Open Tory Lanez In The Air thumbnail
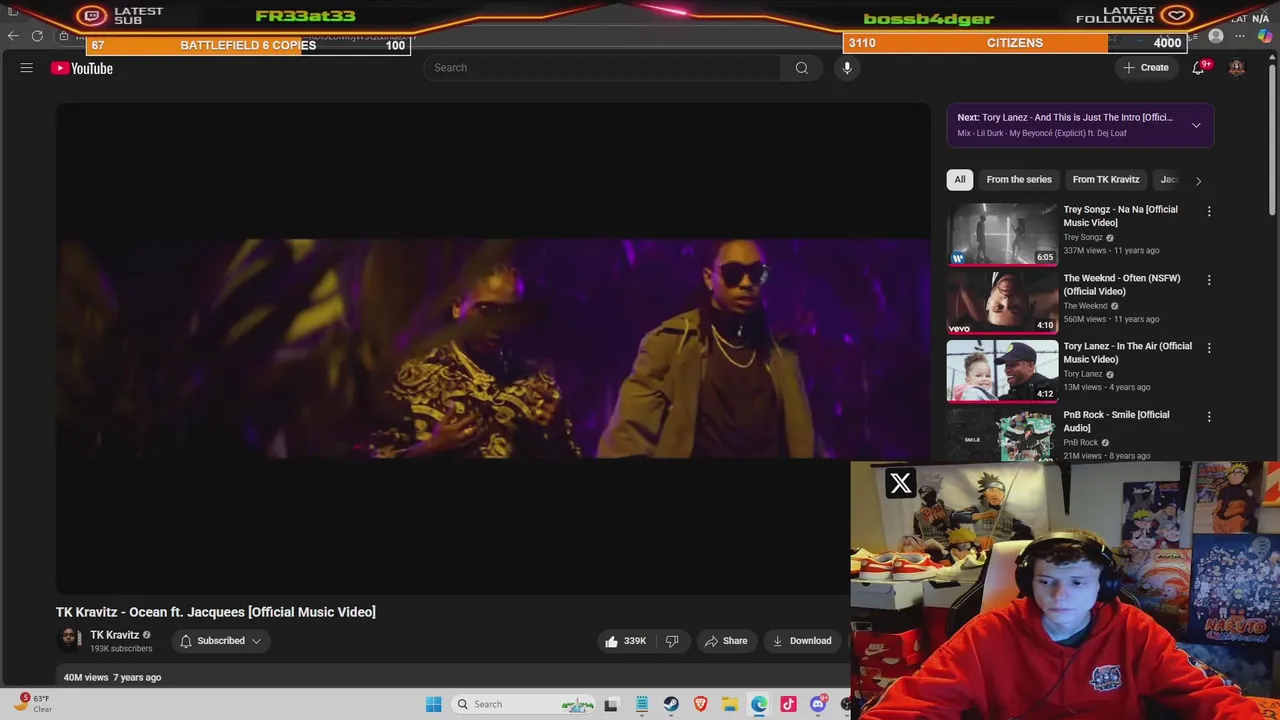The width and height of the screenshot is (1280, 720). tap(1002, 371)
